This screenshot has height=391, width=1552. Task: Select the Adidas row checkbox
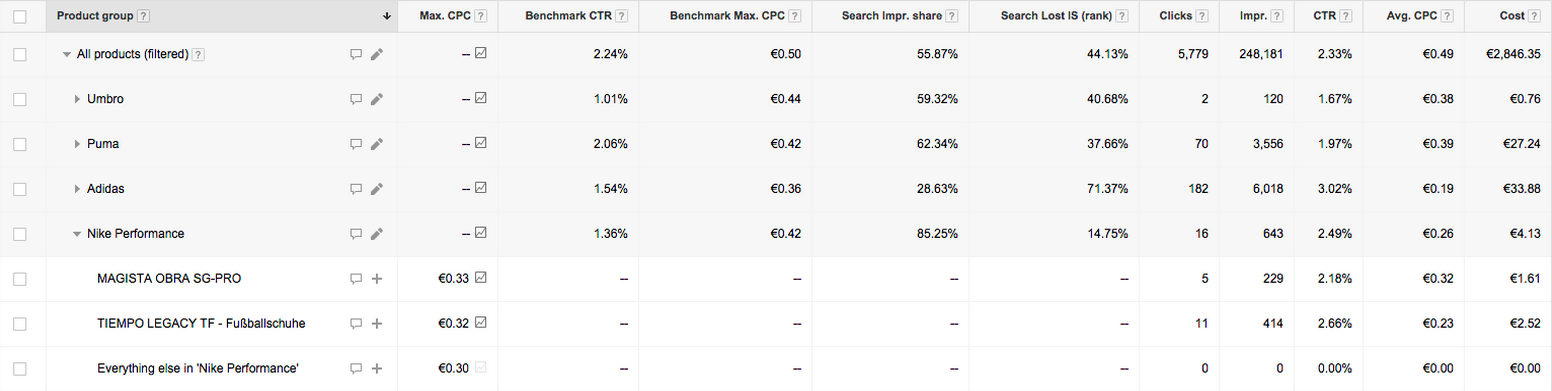point(20,189)
